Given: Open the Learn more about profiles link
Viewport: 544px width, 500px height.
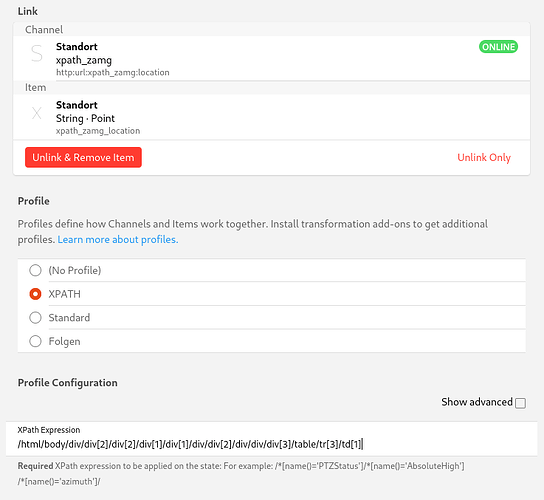Looking at the screenshot, I should pyautogui.click(x=118, y=239).
